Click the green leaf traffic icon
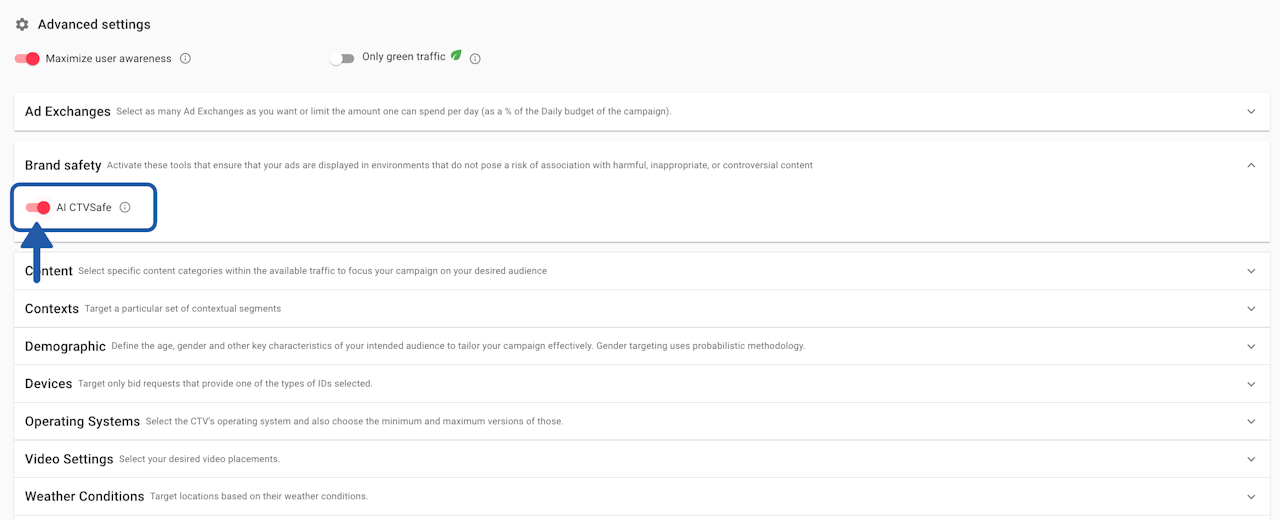Viewport: 1280px width, 520px height. tap(456, 56)
